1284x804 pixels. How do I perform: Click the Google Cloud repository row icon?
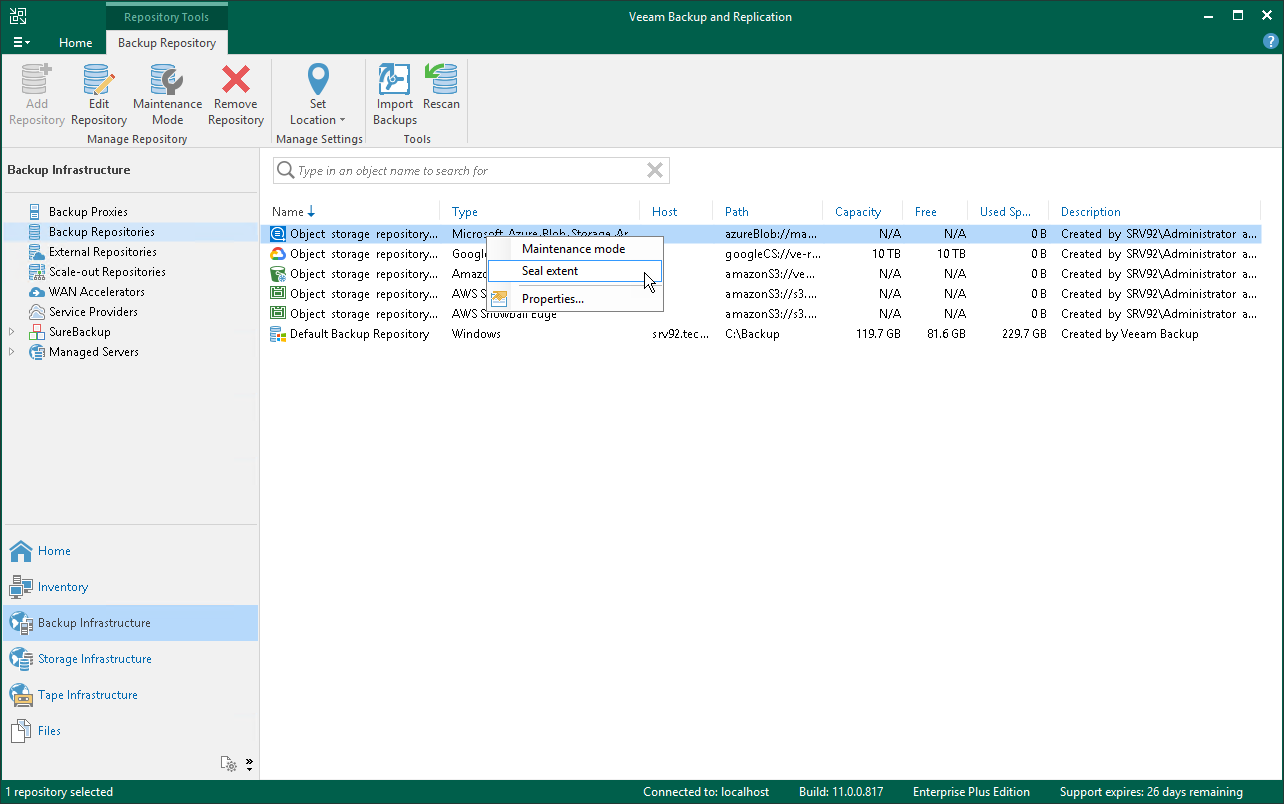278,254
